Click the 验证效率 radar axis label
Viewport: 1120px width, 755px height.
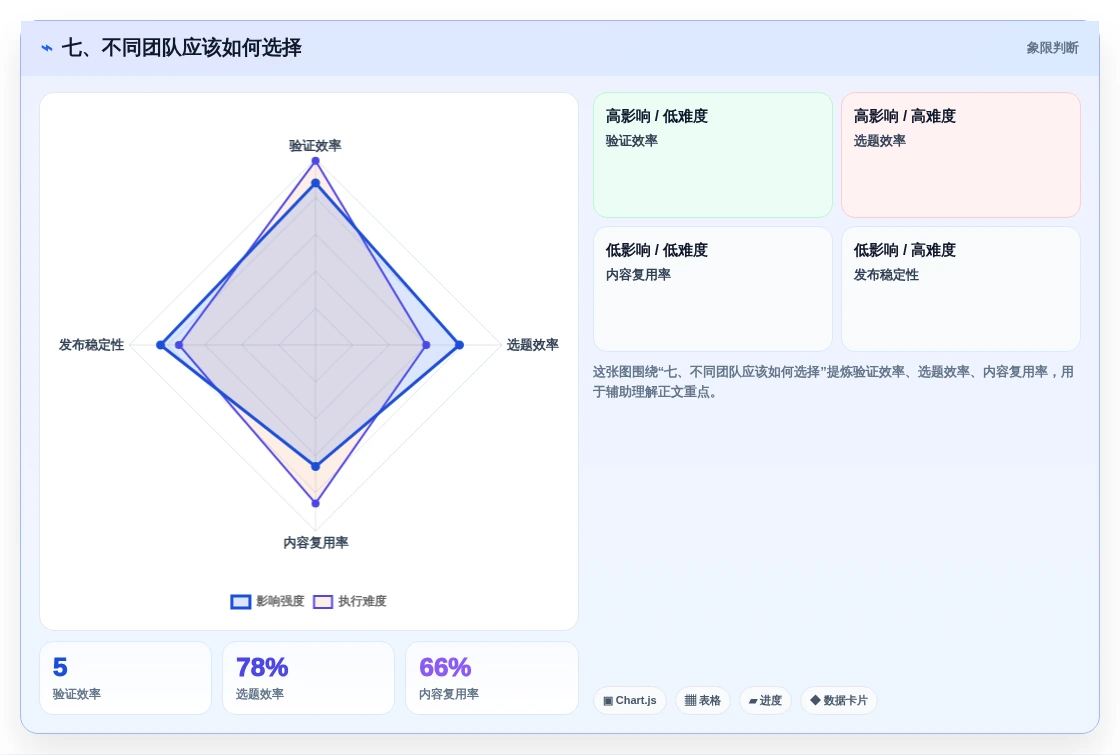[x=315, y=146]
